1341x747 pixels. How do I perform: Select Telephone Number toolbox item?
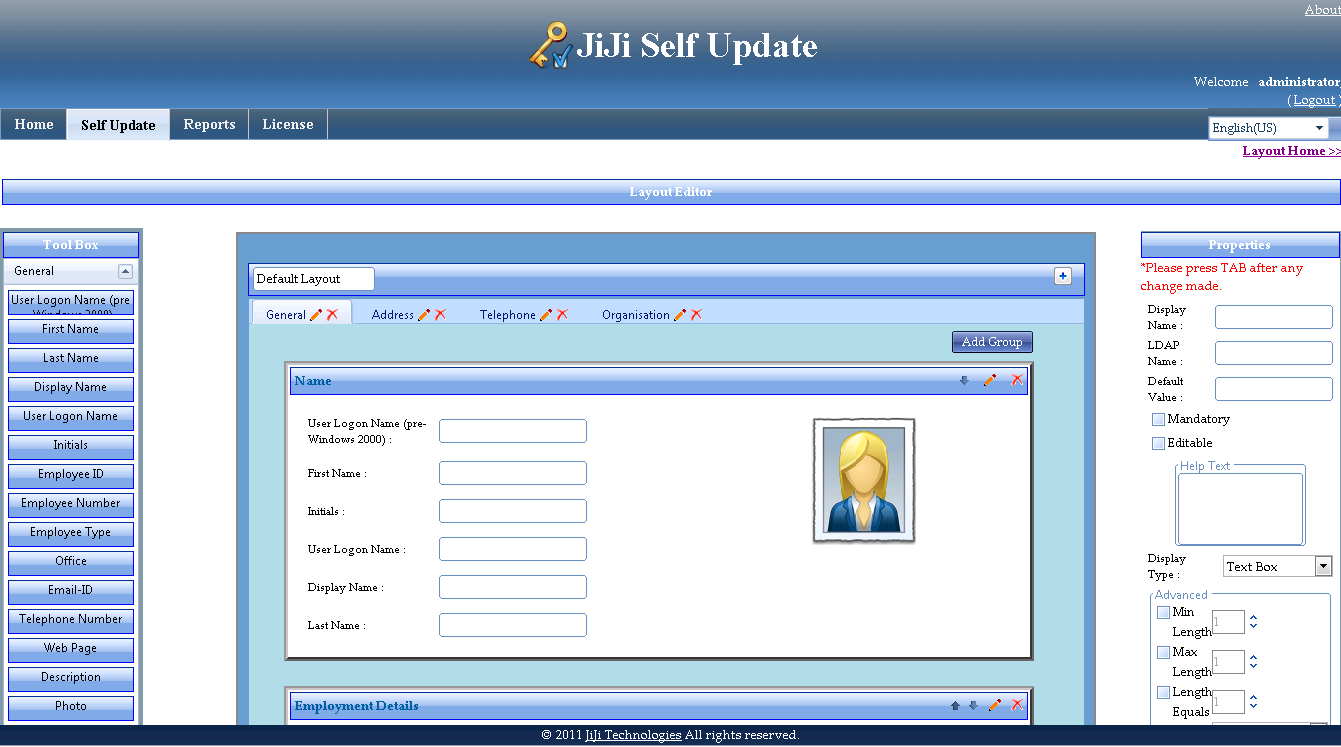pos(71,621)
